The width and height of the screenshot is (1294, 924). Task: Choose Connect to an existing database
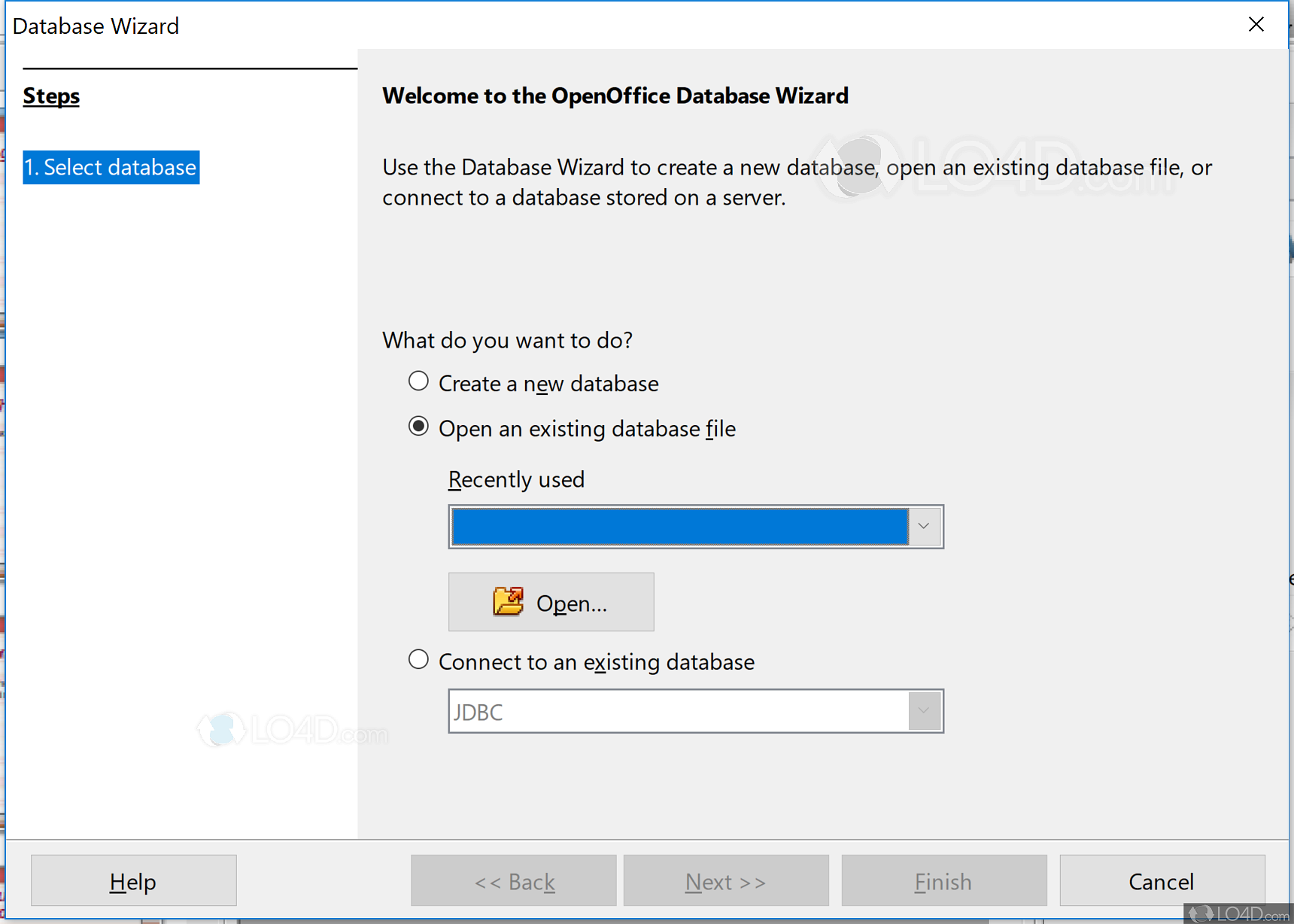point(418,659)
